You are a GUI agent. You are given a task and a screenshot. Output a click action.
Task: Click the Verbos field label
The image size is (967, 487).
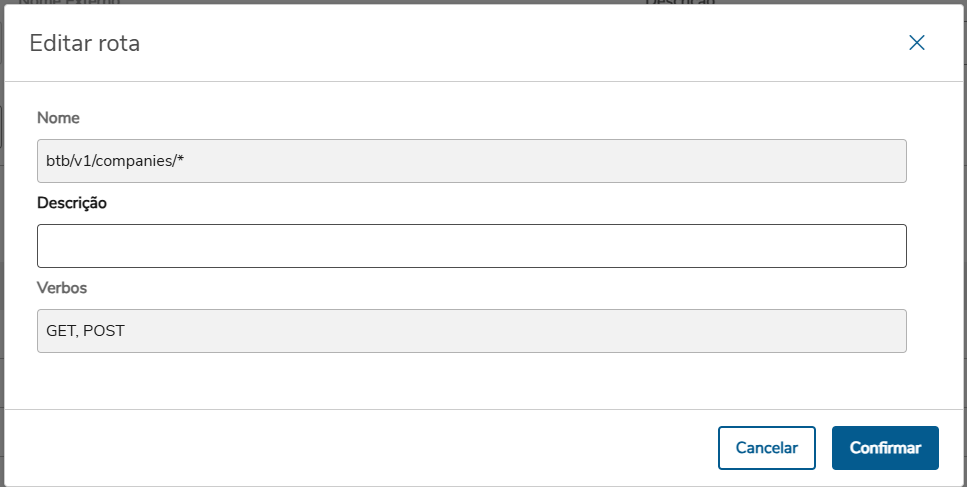[62, 288]
